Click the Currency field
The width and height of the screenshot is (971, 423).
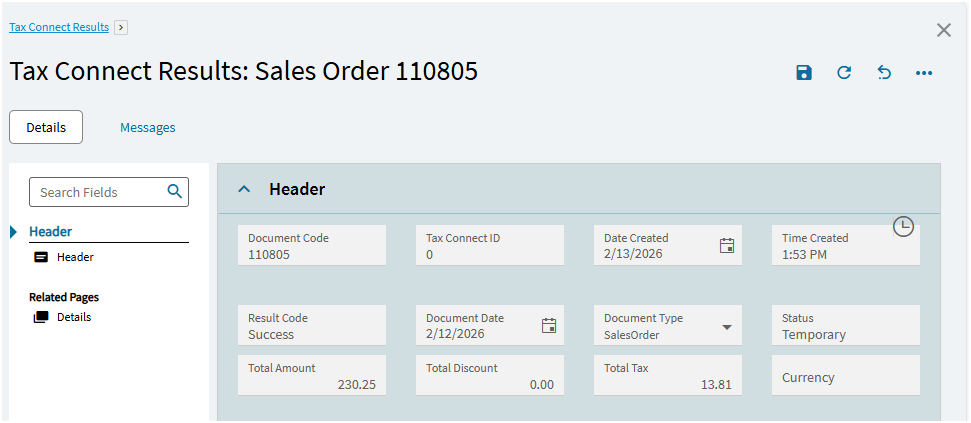[845, 378]
